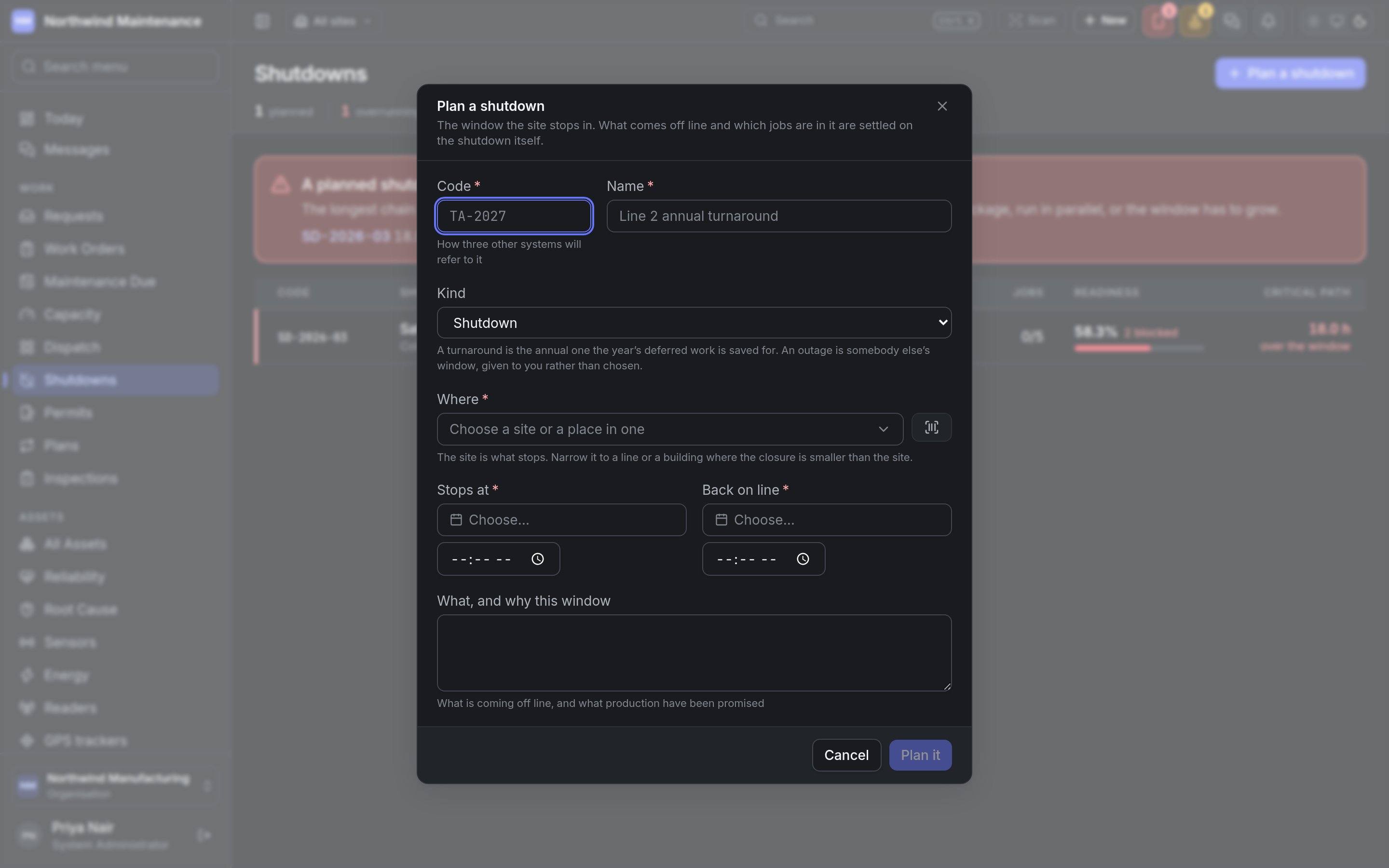The height and width of the screenshot is (868, 1389).
Task: Click the sign-out icon beside Priya Nair
Action: (204, 835)
